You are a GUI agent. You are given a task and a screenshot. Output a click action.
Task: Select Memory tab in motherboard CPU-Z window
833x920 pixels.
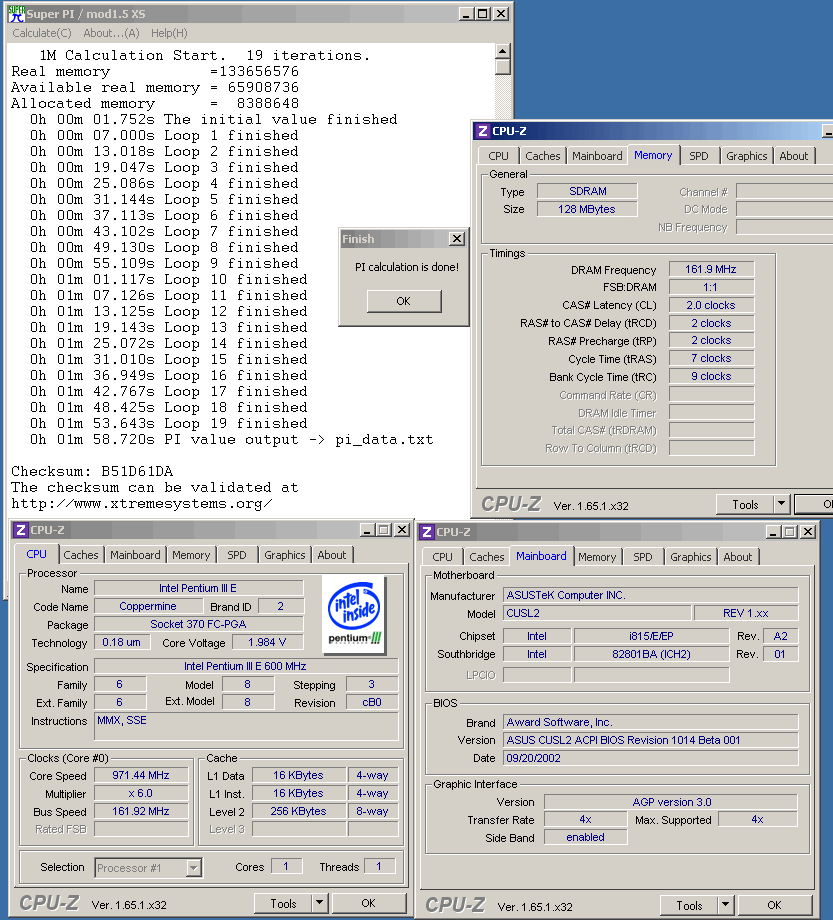pyautogui.click(x=597, y=557)
